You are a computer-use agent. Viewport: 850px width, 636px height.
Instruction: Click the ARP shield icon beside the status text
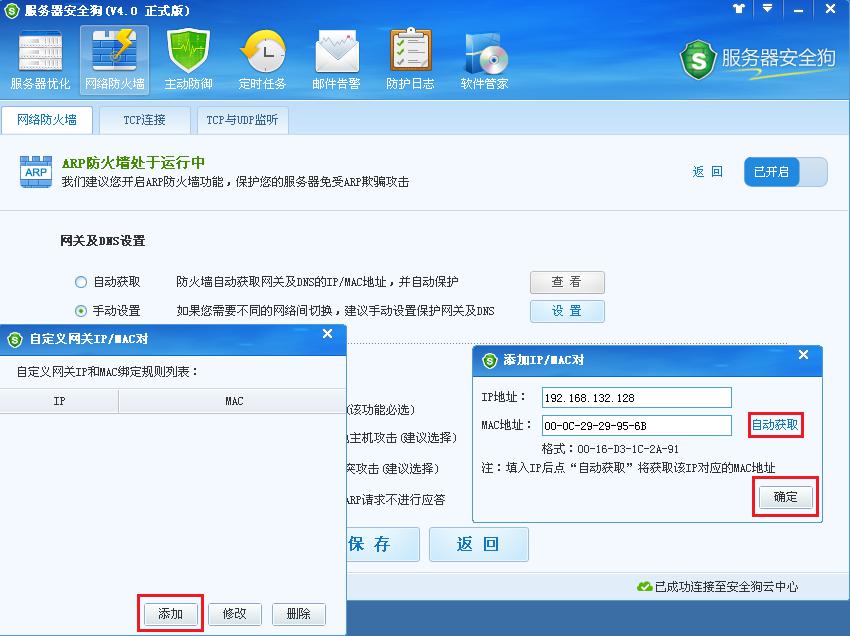(x=35, y=172)
